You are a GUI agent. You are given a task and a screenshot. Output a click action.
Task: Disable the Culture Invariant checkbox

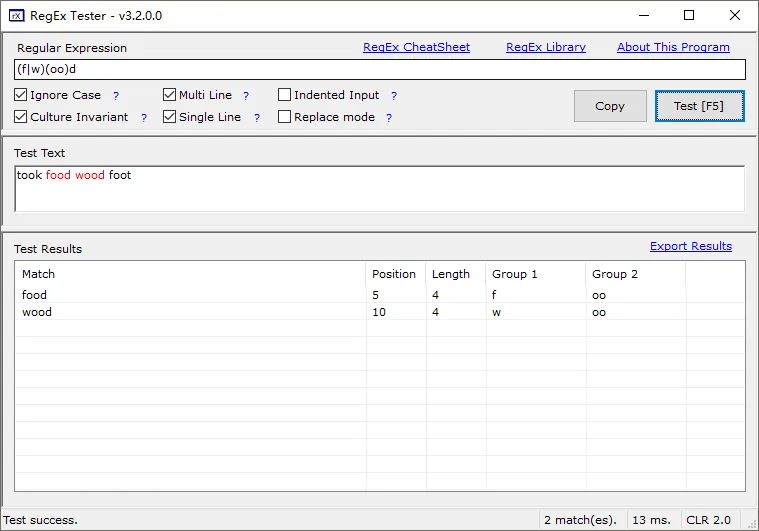coord(20,117)
